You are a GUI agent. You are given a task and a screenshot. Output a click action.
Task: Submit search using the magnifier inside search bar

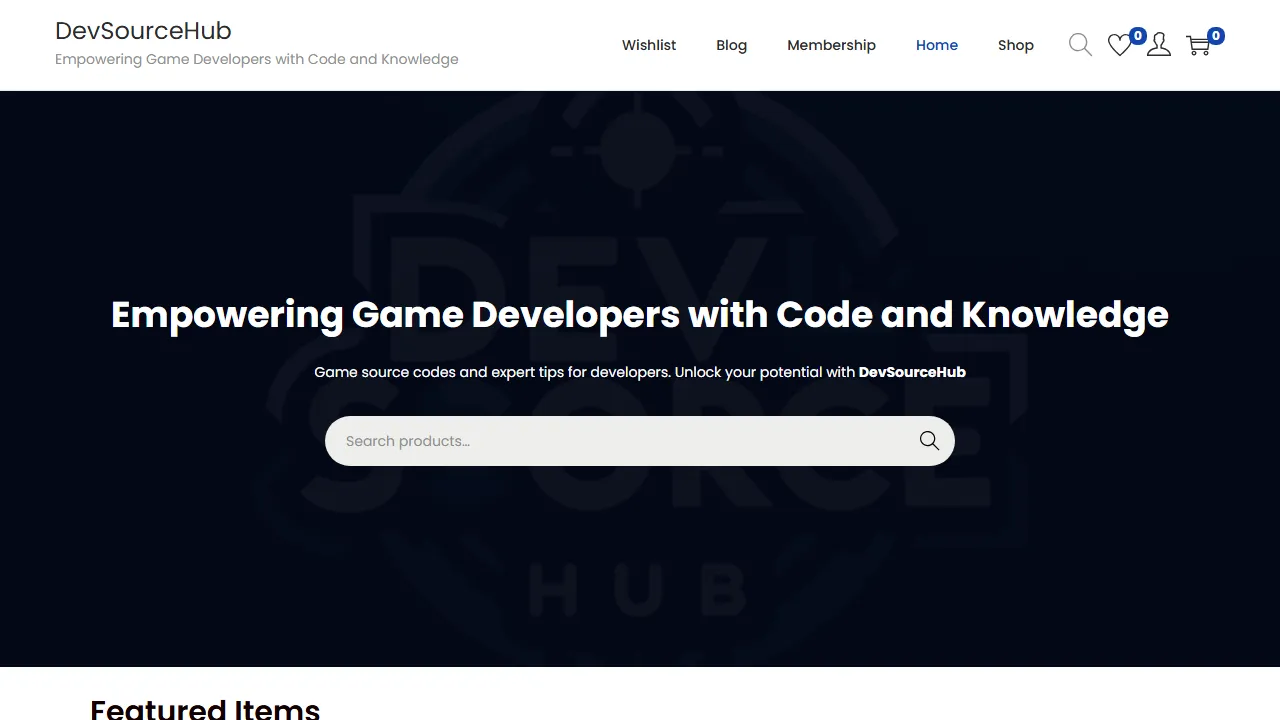928,440
